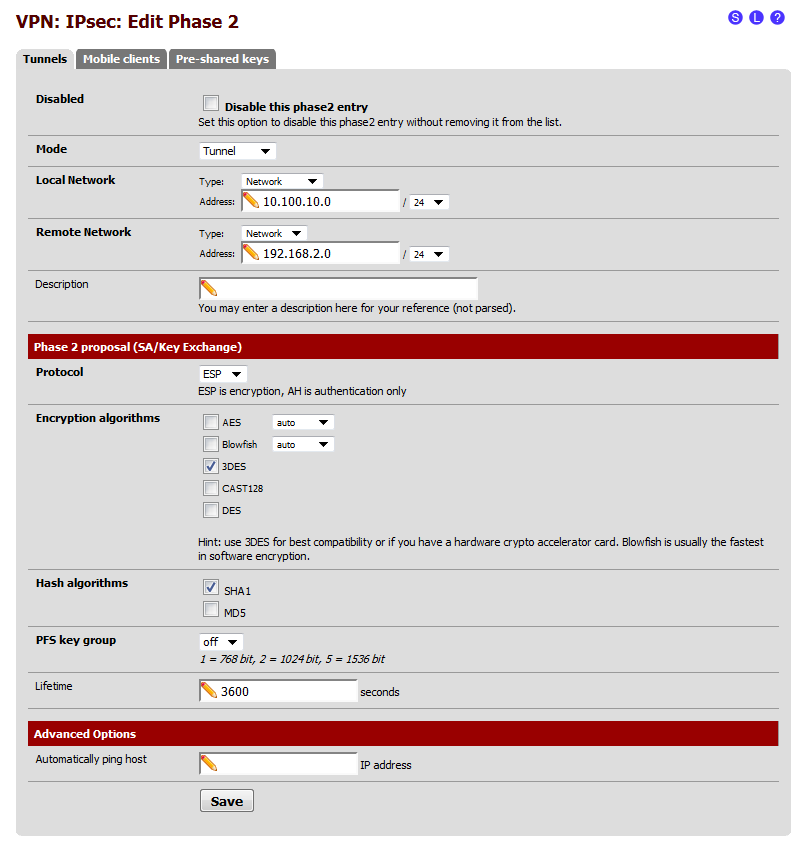802x847 pixels.
Task: Enable the DES encryption checkbox
Action: point(211,510)
